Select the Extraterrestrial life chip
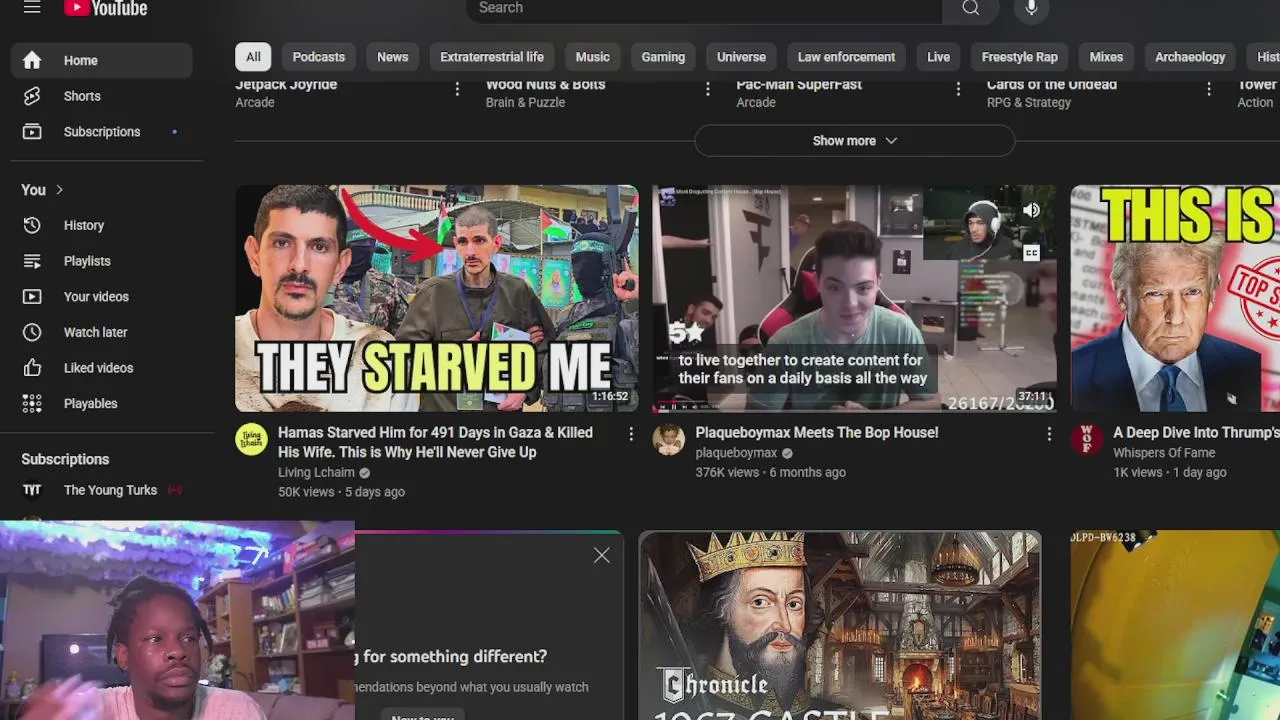This screenshot has width=1280, height=720. pyautogui.click(x=492, y=57)
